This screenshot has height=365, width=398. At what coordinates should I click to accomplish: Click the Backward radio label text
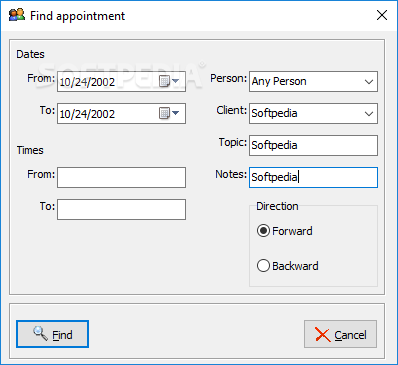[295, 266]
